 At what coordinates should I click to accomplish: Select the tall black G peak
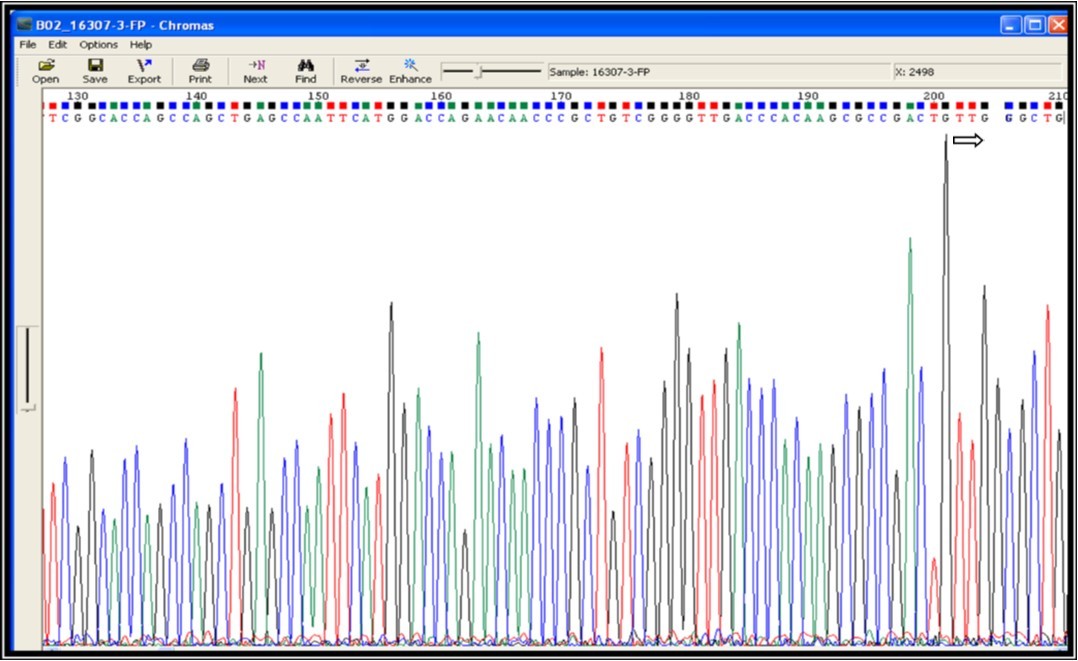pyautogui.click(x=946, y=200)
